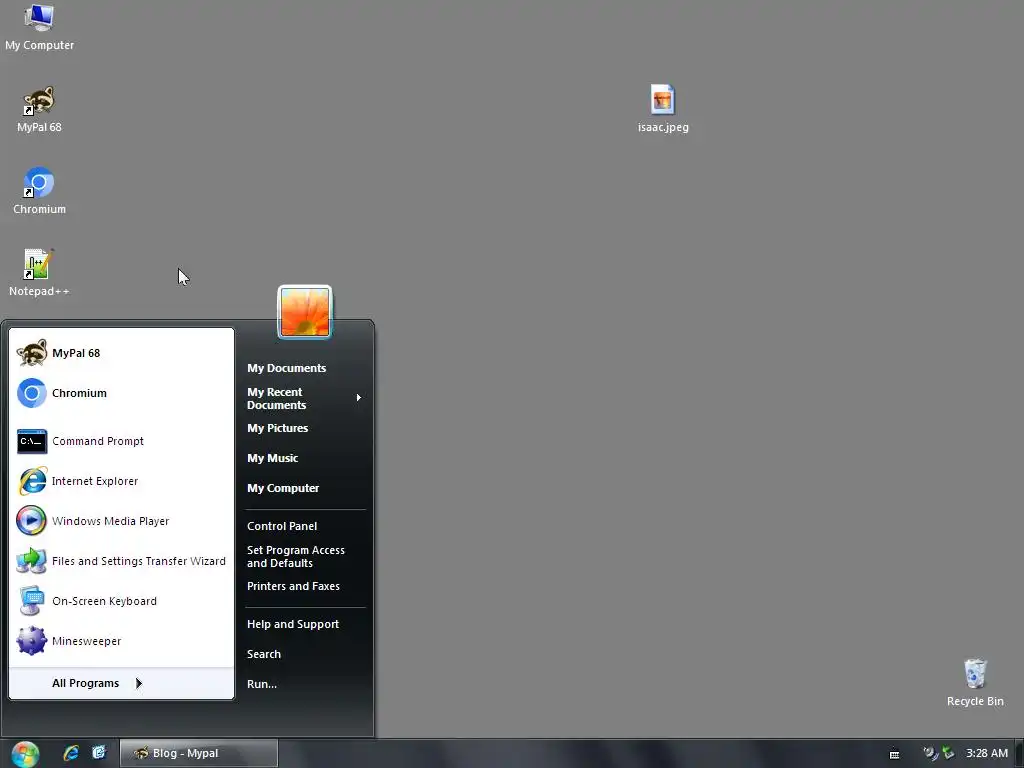
Task: Click Minesweeper mine icon in Start menu
Action: [31, 641]
